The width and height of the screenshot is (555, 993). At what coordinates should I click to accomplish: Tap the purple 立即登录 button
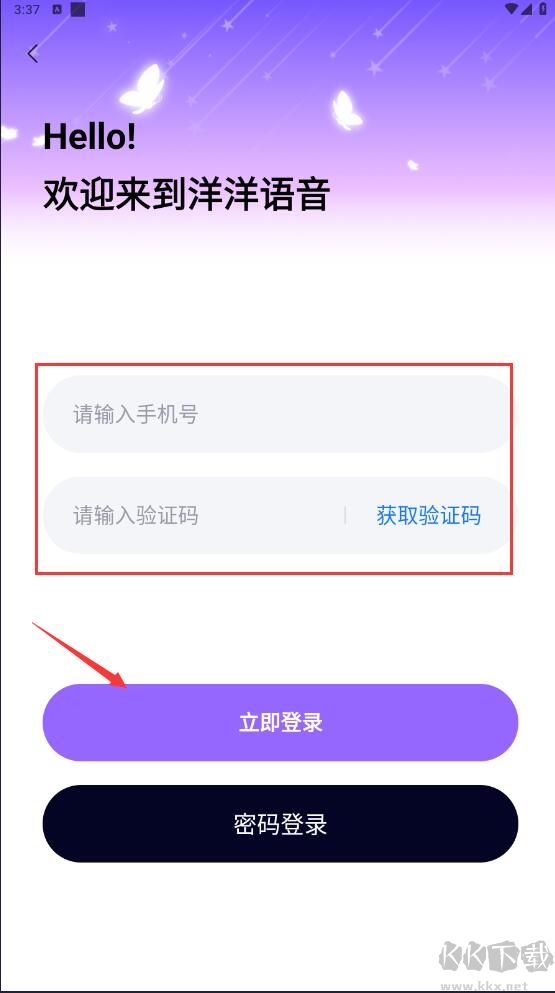click(280, 723)
